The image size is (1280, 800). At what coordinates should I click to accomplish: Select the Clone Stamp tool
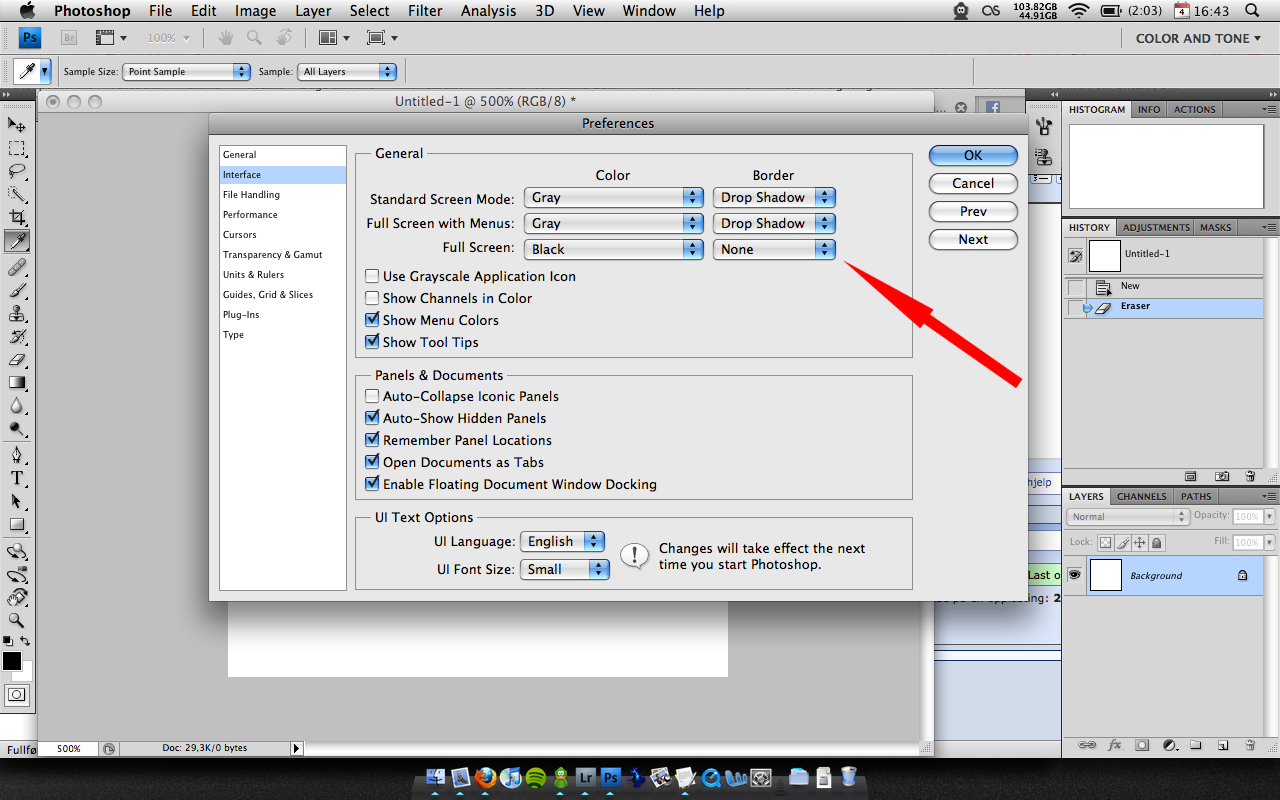(x=17, y=314)
